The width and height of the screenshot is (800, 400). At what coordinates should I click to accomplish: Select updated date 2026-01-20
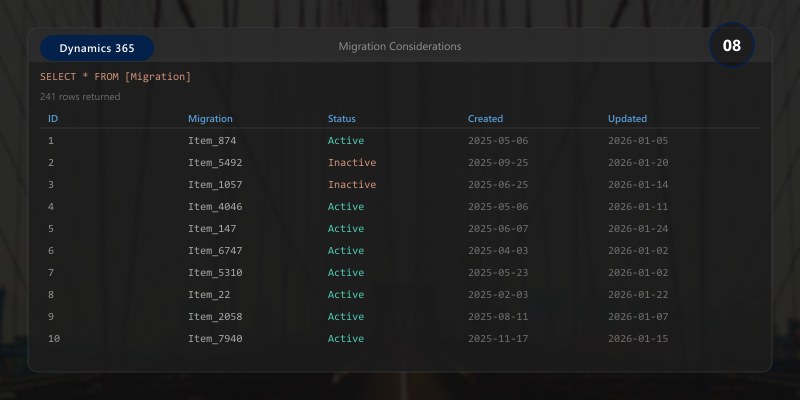click(638, 163)
